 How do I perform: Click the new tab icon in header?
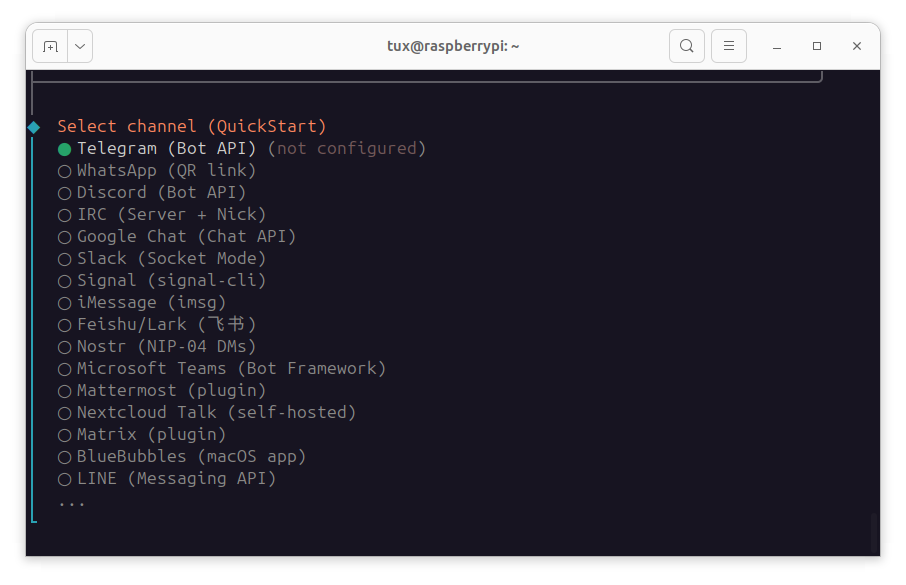click(x=50, y=46)
